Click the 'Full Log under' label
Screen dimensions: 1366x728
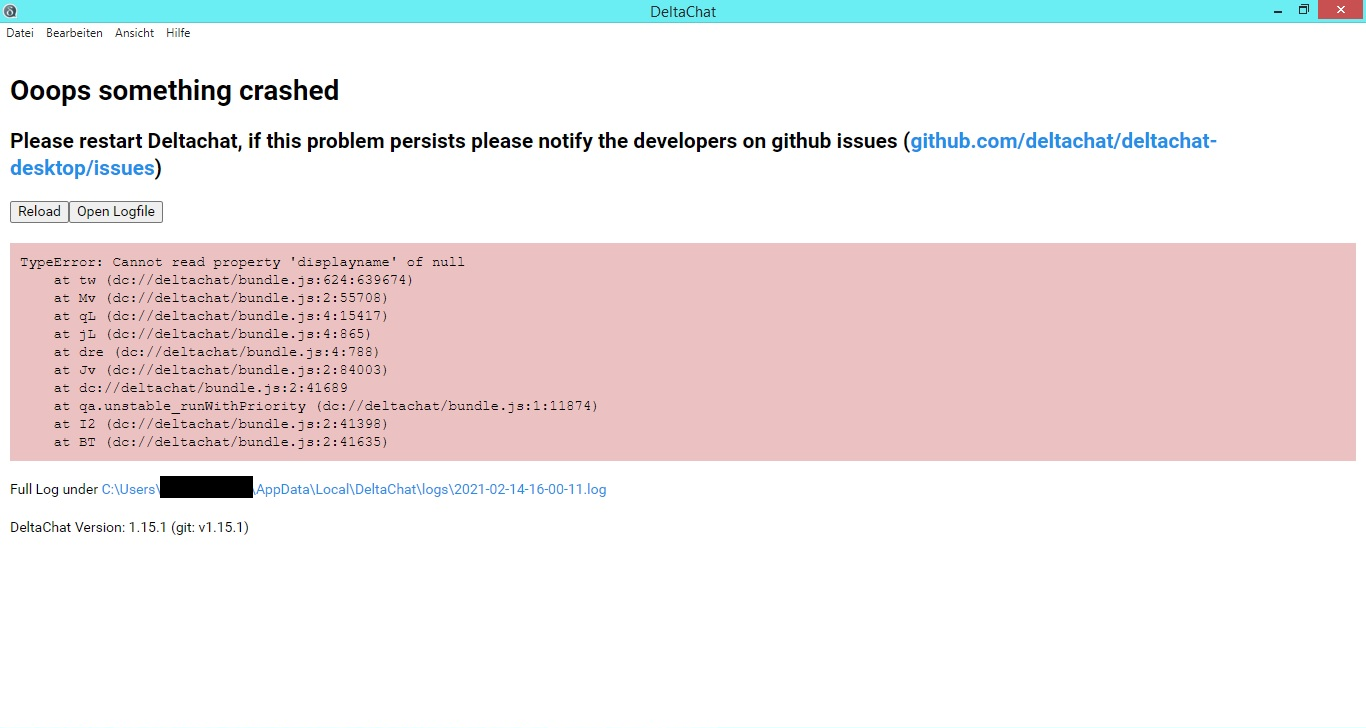(54, 490)
